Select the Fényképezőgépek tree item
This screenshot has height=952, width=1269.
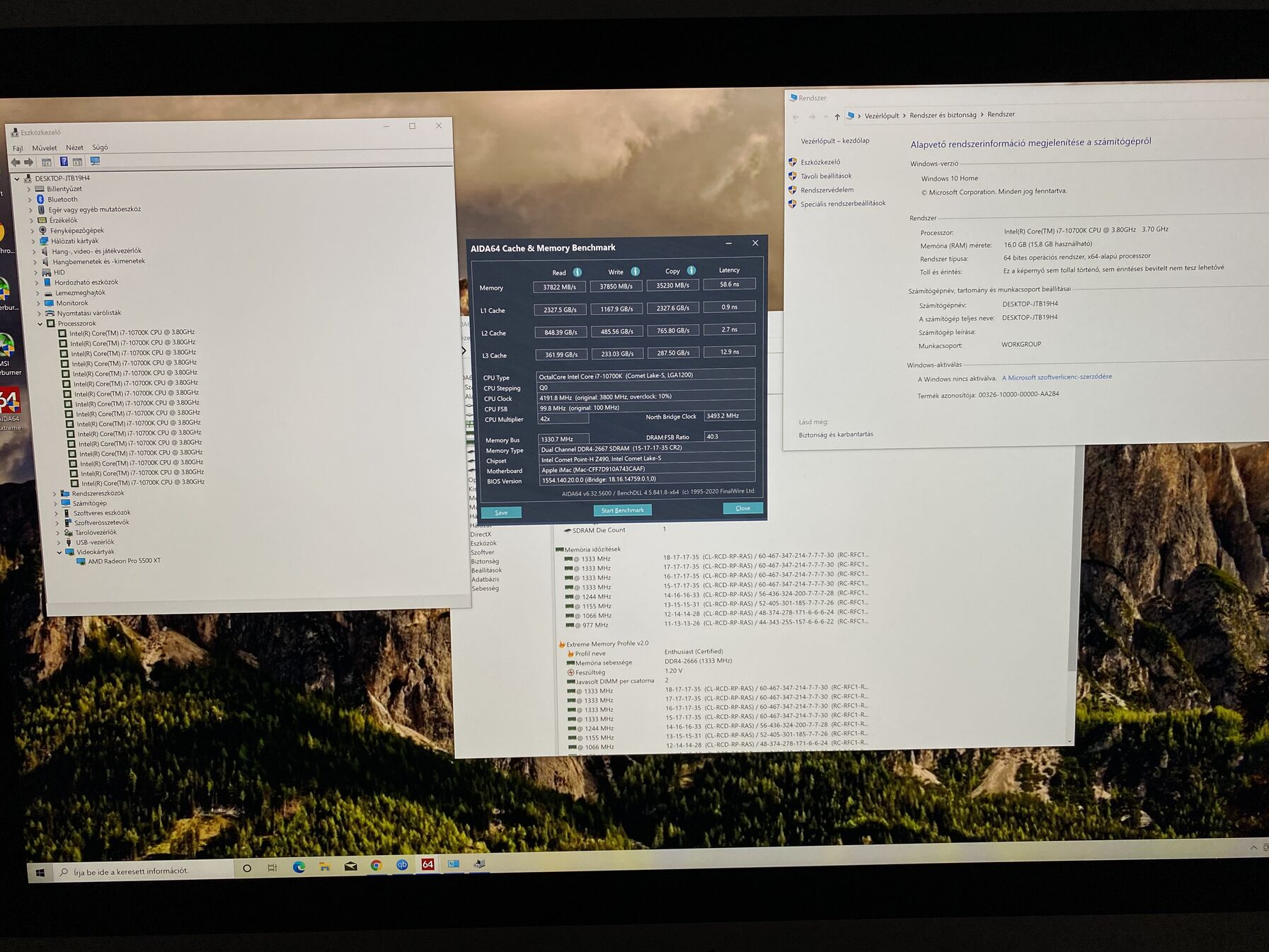pos(77,231)
